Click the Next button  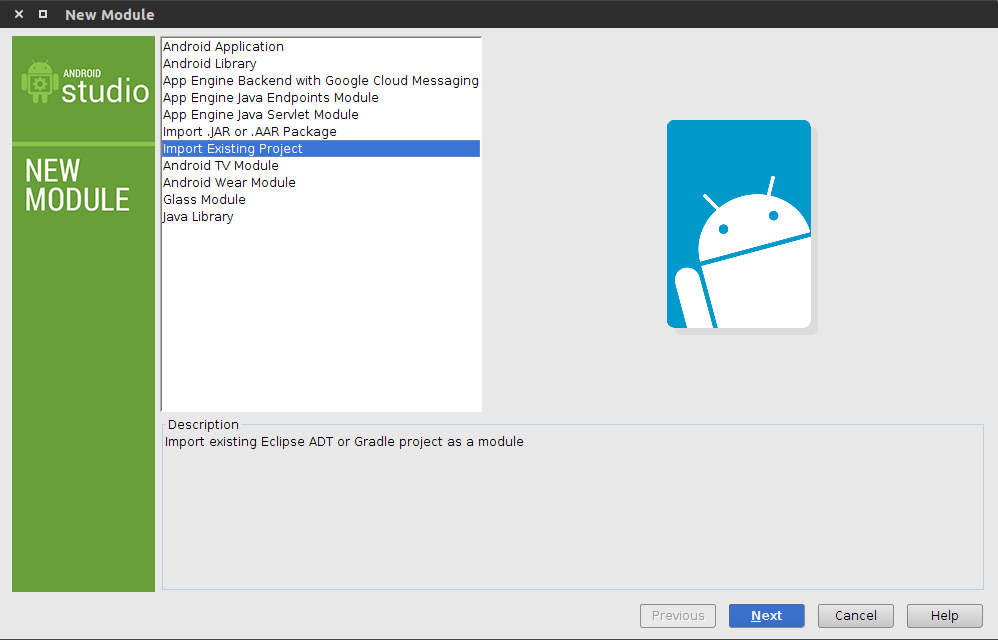[x=766, y=616]
